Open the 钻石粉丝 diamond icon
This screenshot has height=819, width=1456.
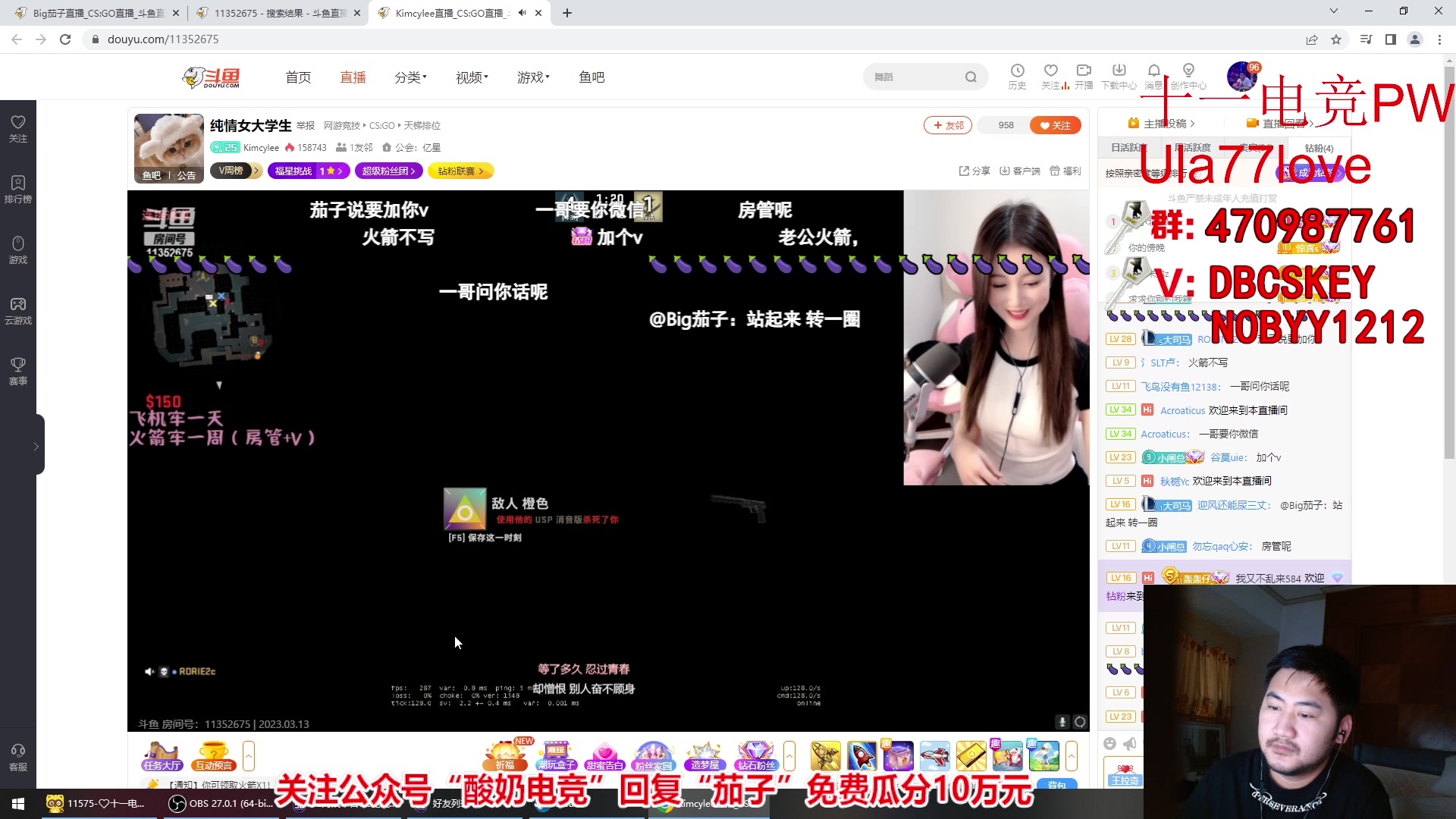[x=756, y=755]
